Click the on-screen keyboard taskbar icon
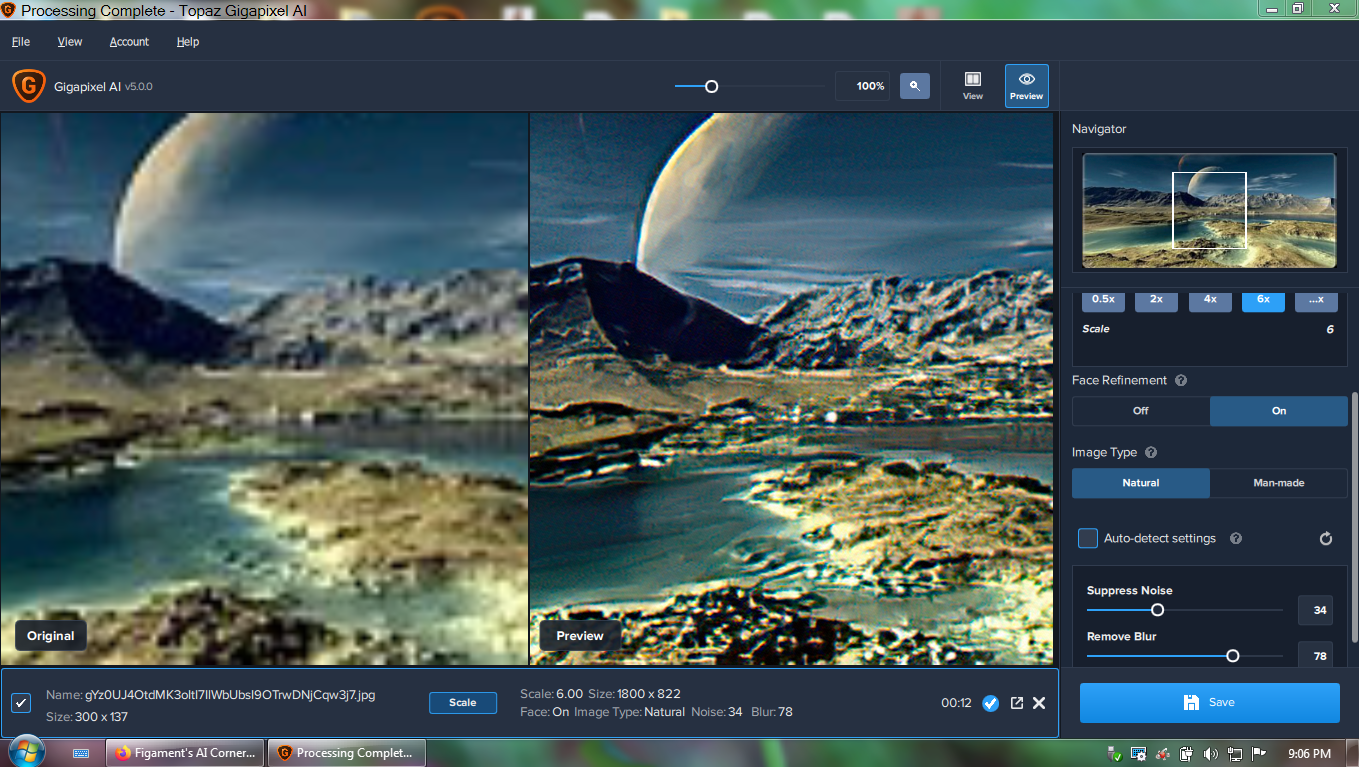The height and width of the screenshot is (767, 1359). coord(82,753)
